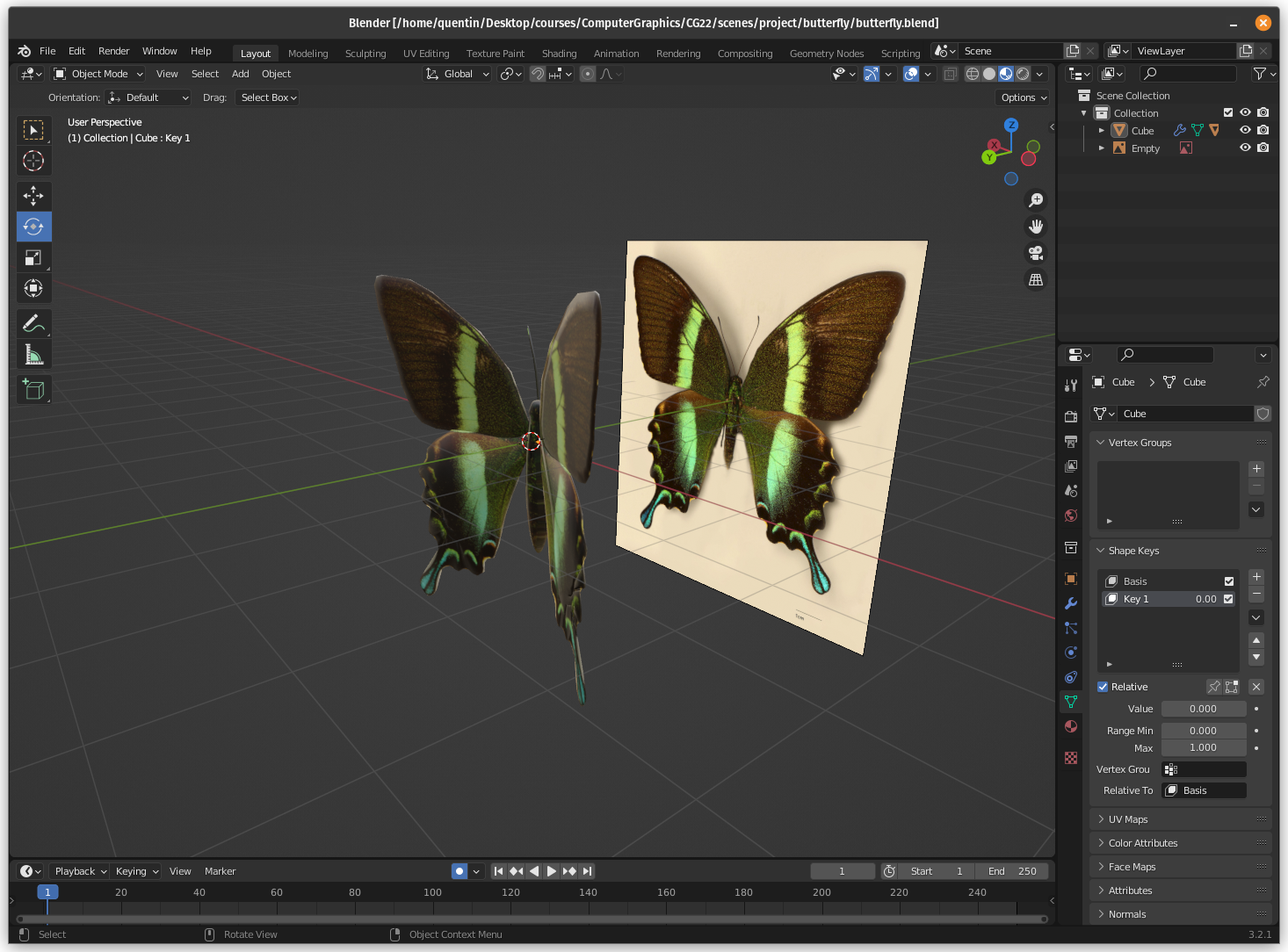This screenshot has height=952, width=1288.
Task: Click the zoom magnifier viewport gizmo
Action: 1036,200
